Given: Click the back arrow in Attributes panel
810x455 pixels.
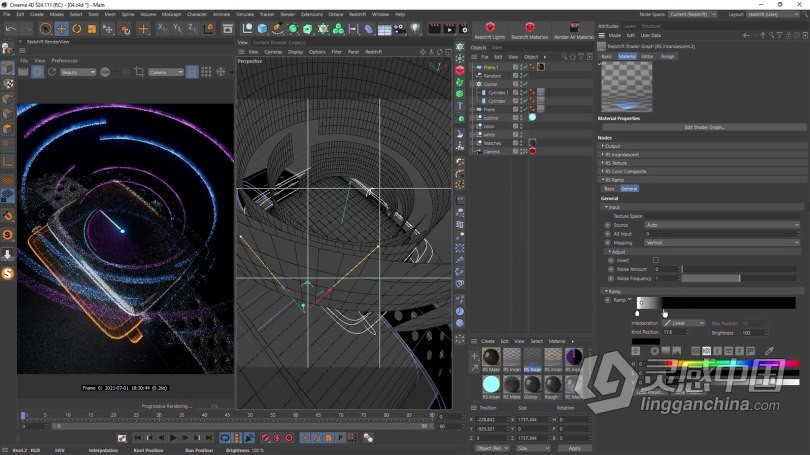Looking at the screenshot, I should 746,36.
